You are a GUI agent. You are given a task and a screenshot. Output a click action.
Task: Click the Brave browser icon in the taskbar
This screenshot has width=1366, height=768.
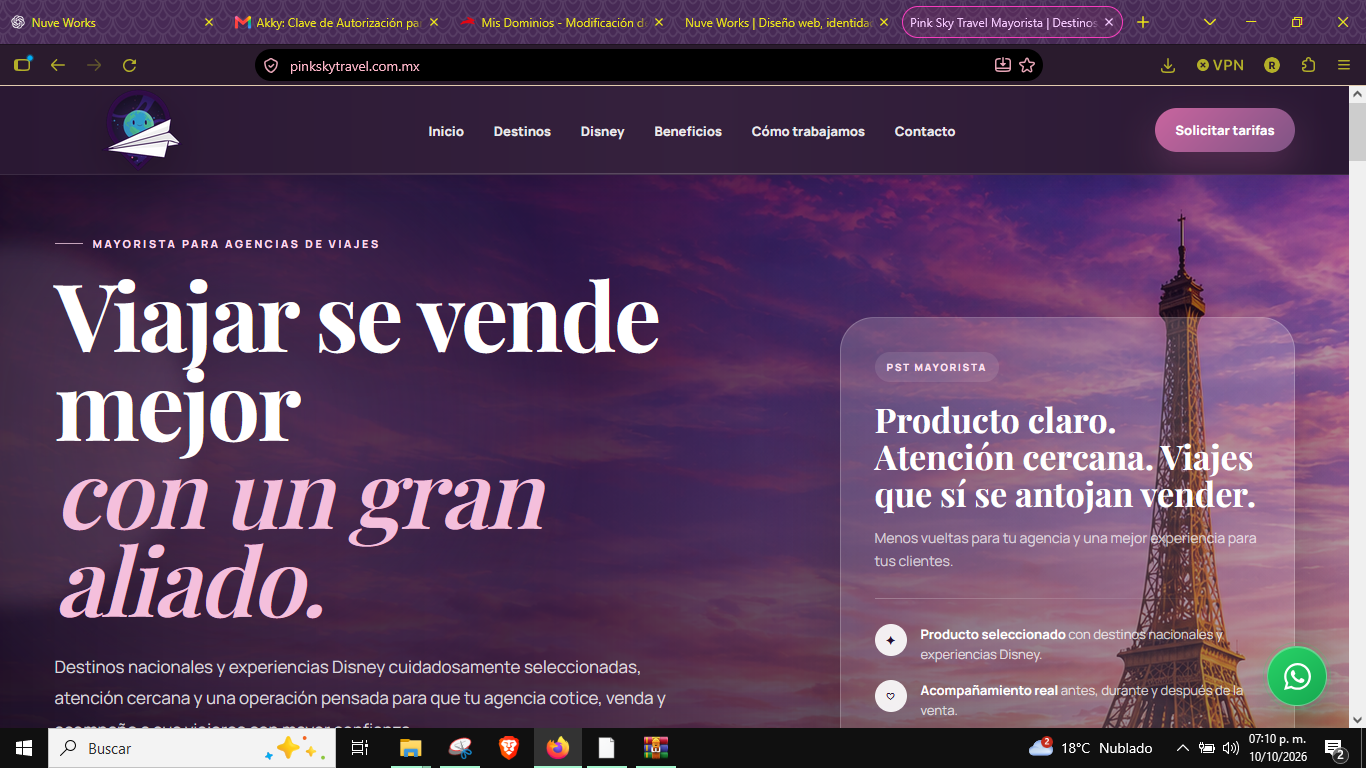pyautogui.click(x=509, y=748)
